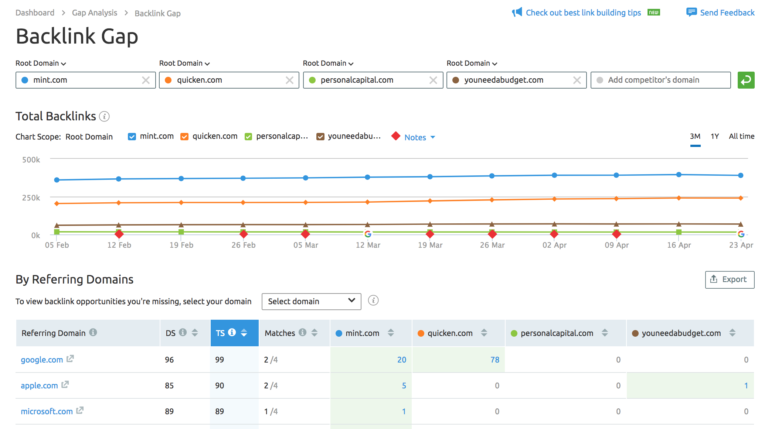Open Root Domain dropdown above personalcapital.com
768x429 pixels.
328,63
